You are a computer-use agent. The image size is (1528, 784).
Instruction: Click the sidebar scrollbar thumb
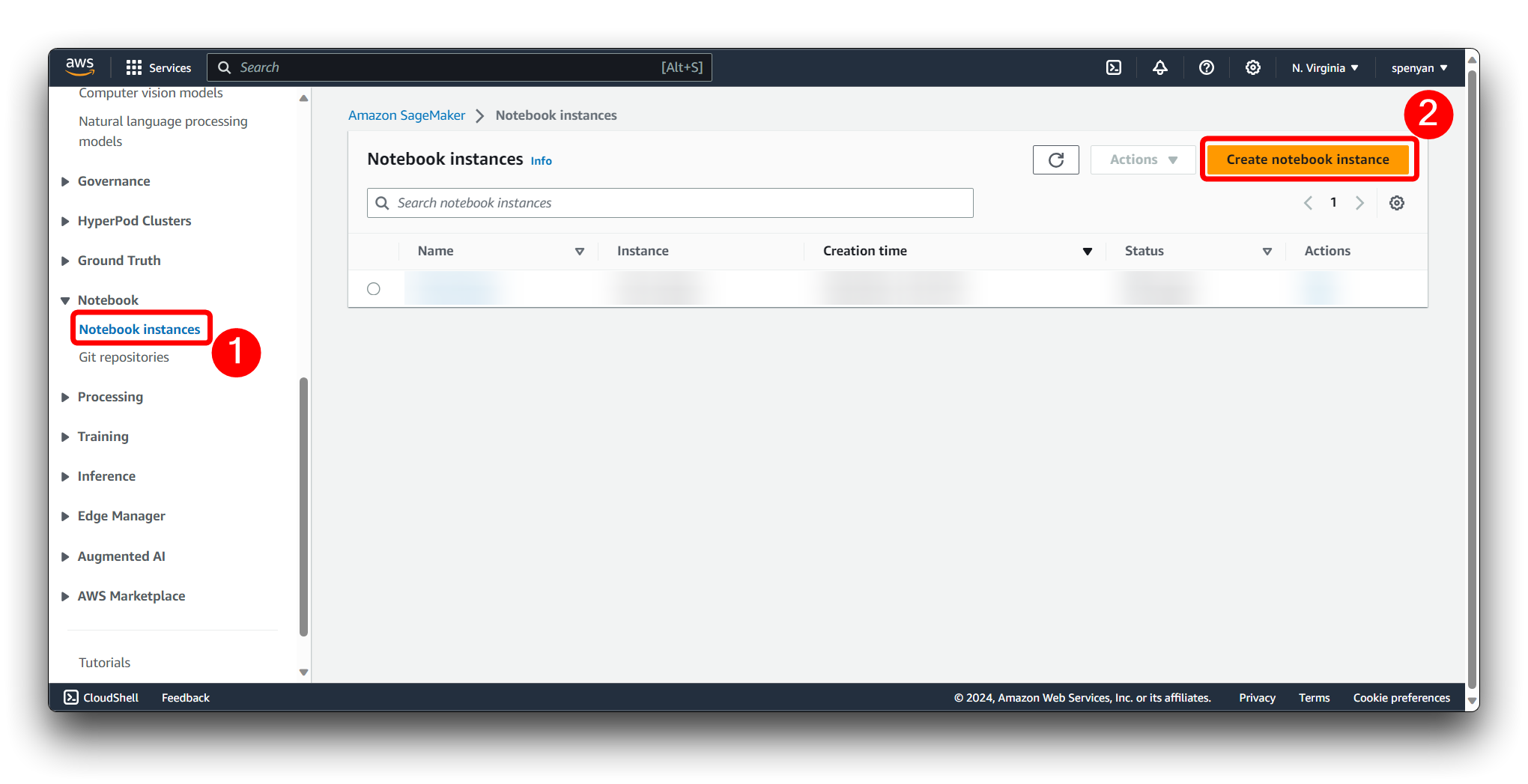[303, 507]
